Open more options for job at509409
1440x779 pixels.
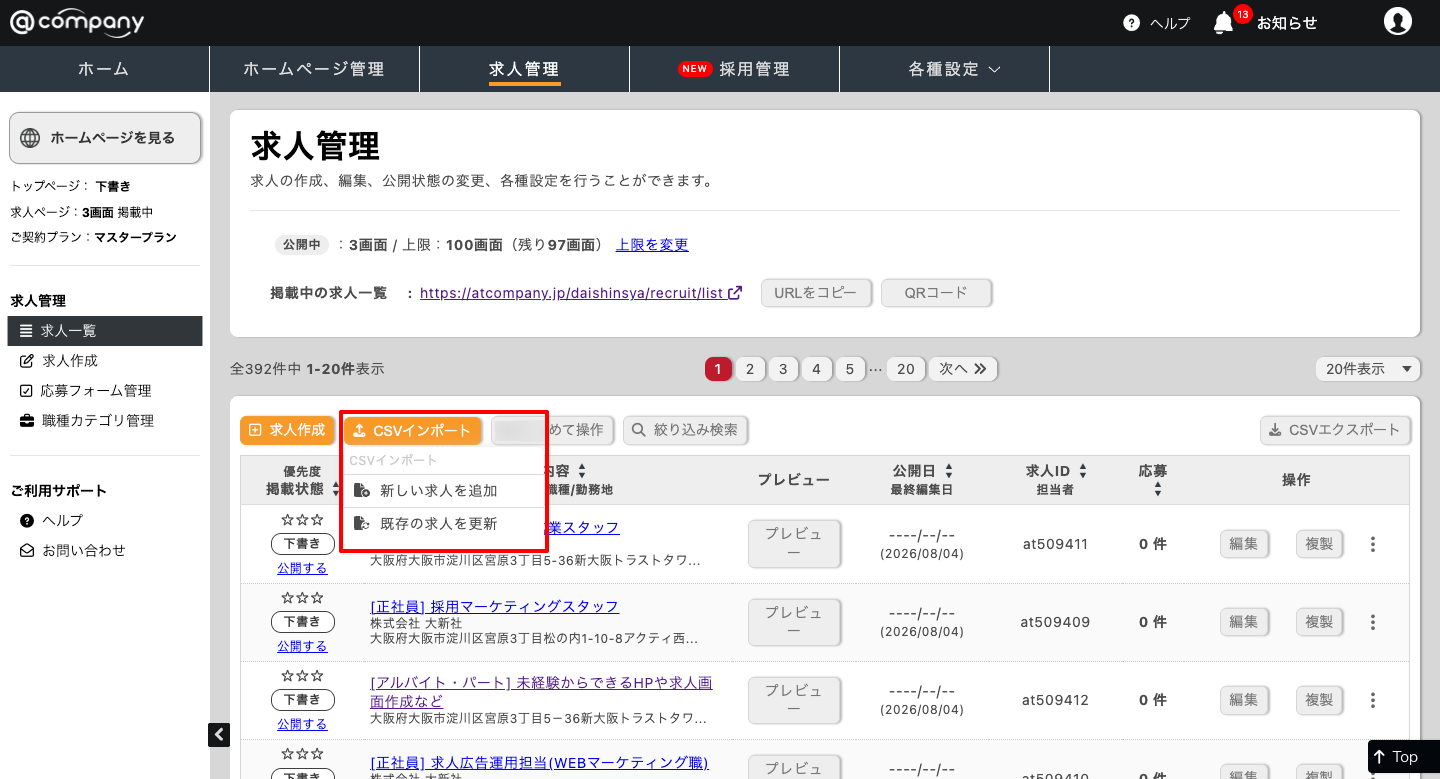(x=1373, y=622)
